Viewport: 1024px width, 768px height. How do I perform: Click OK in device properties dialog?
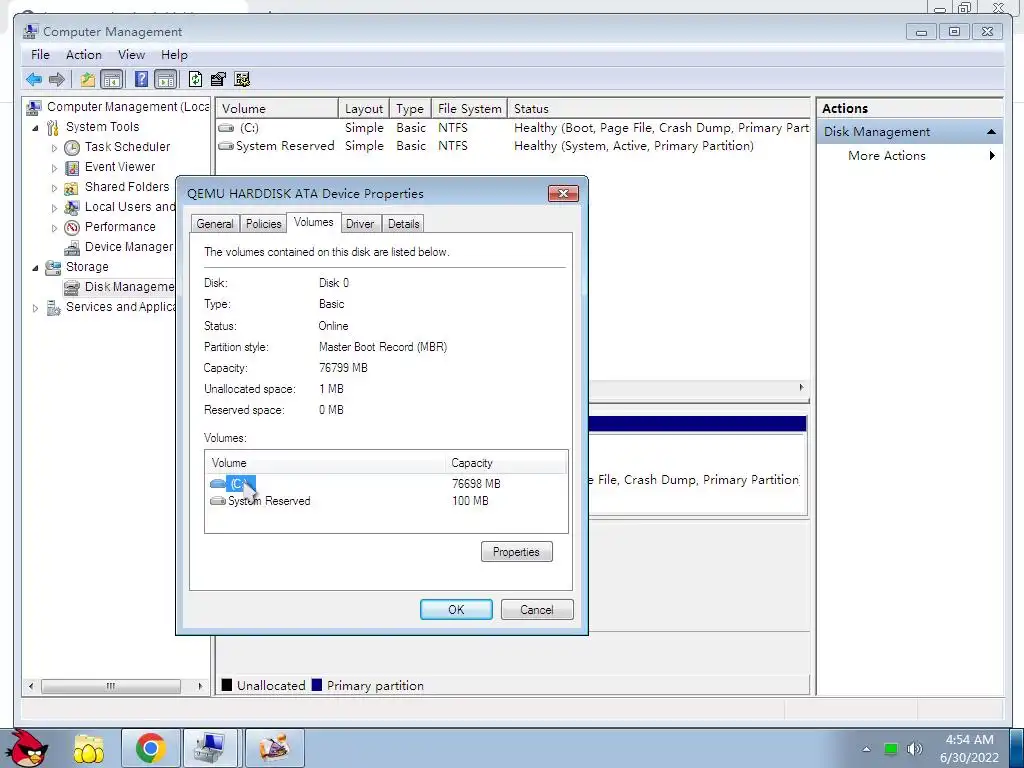pos(456,609)
